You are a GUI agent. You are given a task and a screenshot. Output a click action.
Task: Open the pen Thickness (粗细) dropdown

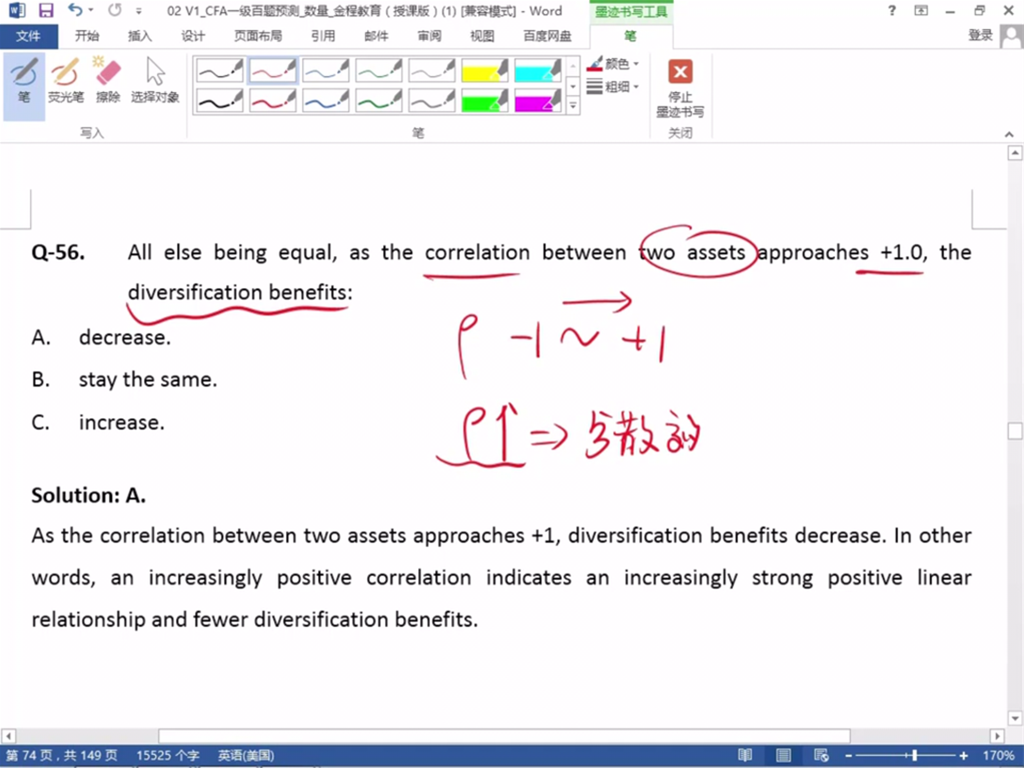coord(613,87)
